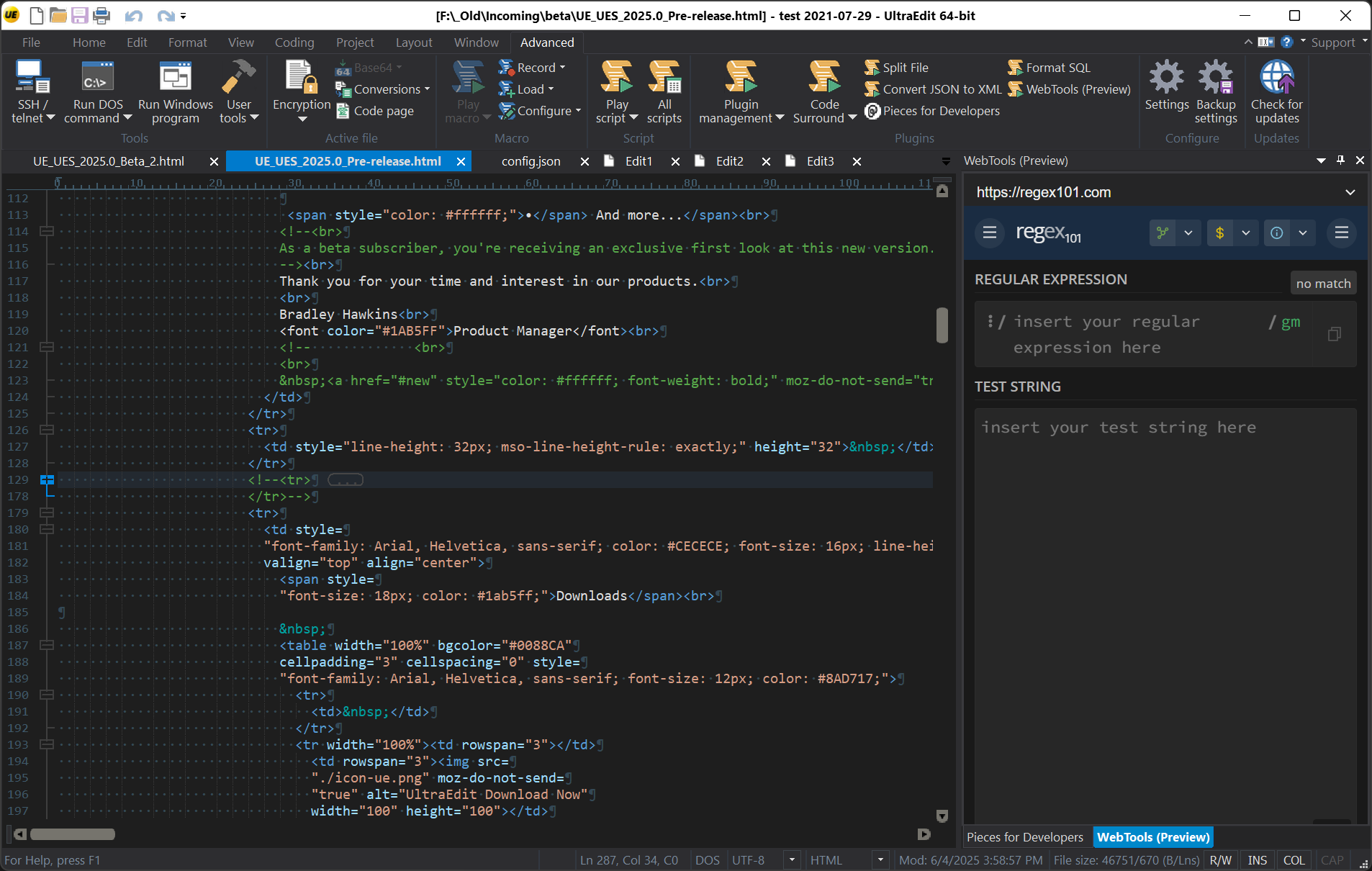Open regex101 right hamburger menu
The image size is (1372, 871).
[x=1342, y=233]
